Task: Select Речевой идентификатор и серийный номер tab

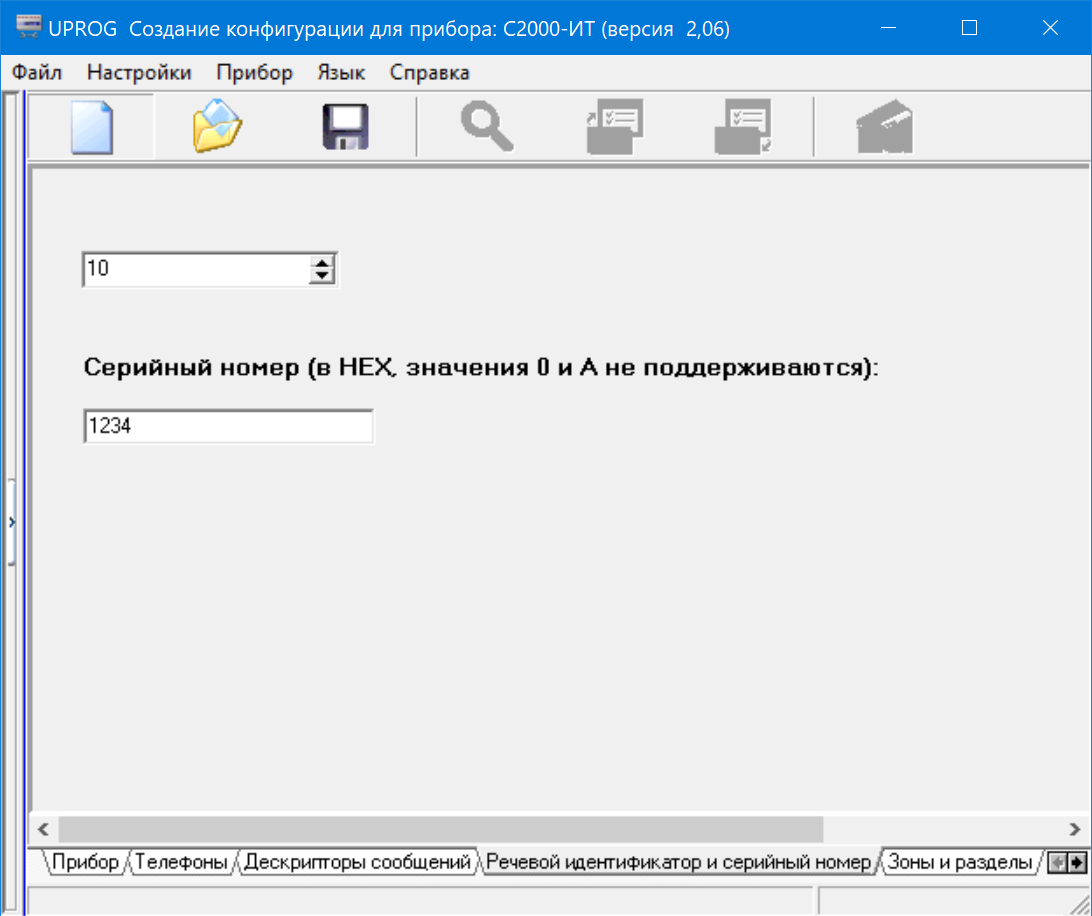Action: [678, 862]
